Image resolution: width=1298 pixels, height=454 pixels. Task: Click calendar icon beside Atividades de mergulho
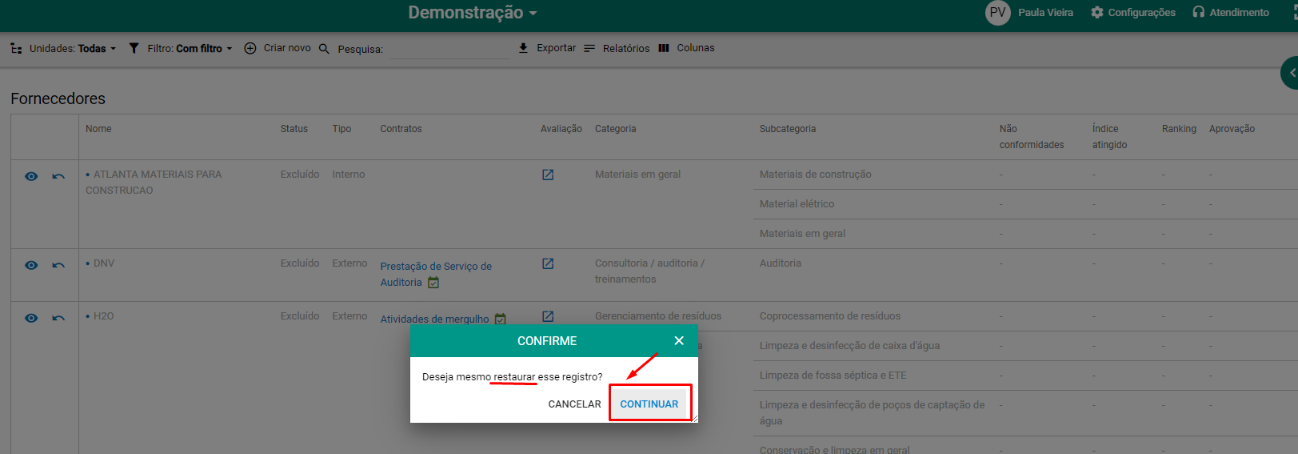click(x=500, y=319)
